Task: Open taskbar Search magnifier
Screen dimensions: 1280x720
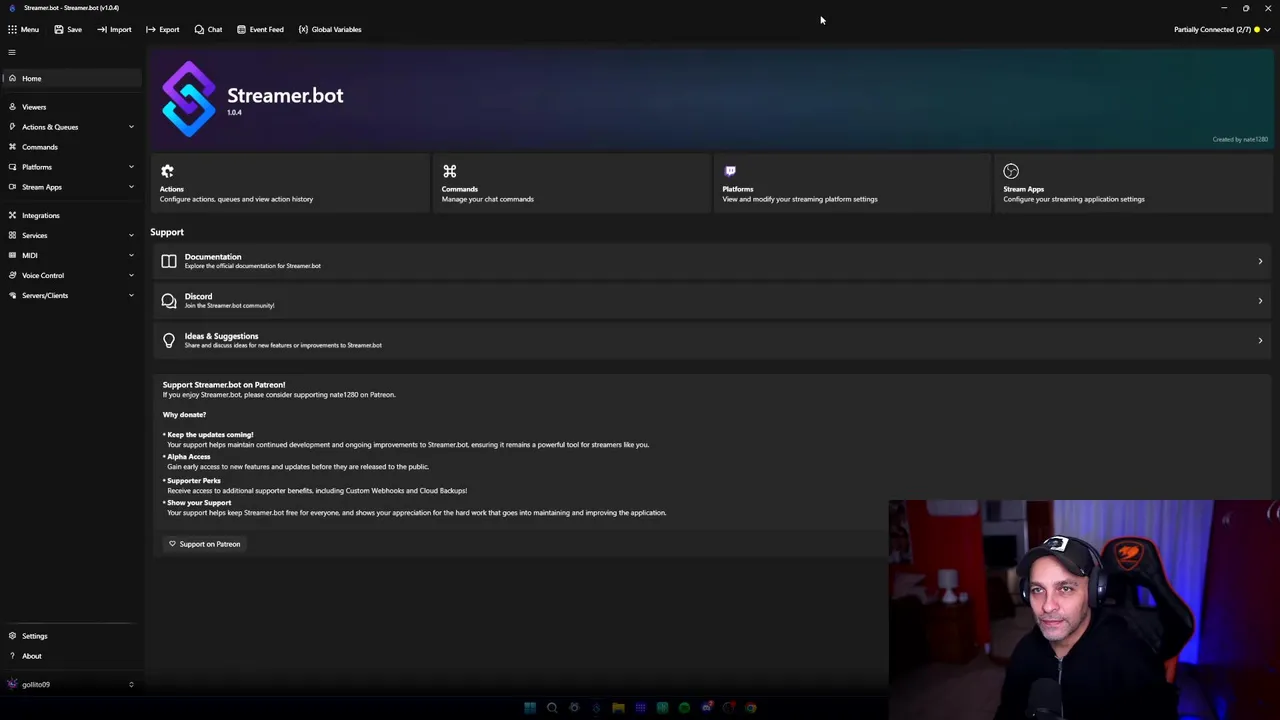Action: [552, 708]
